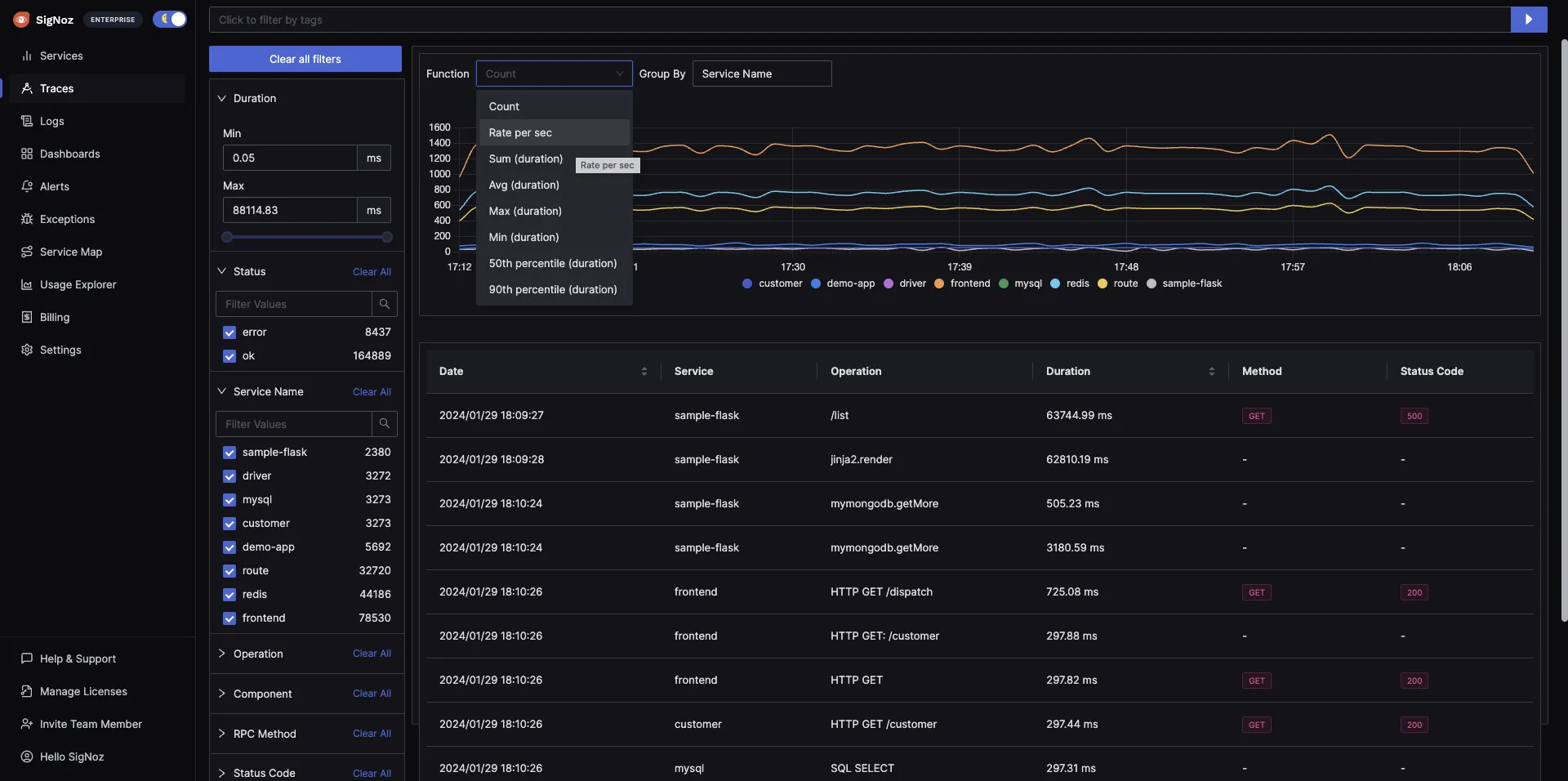Click the Invite Team Member icon
The height and width of the screenshot is (781, 1568).
(27, 724)
